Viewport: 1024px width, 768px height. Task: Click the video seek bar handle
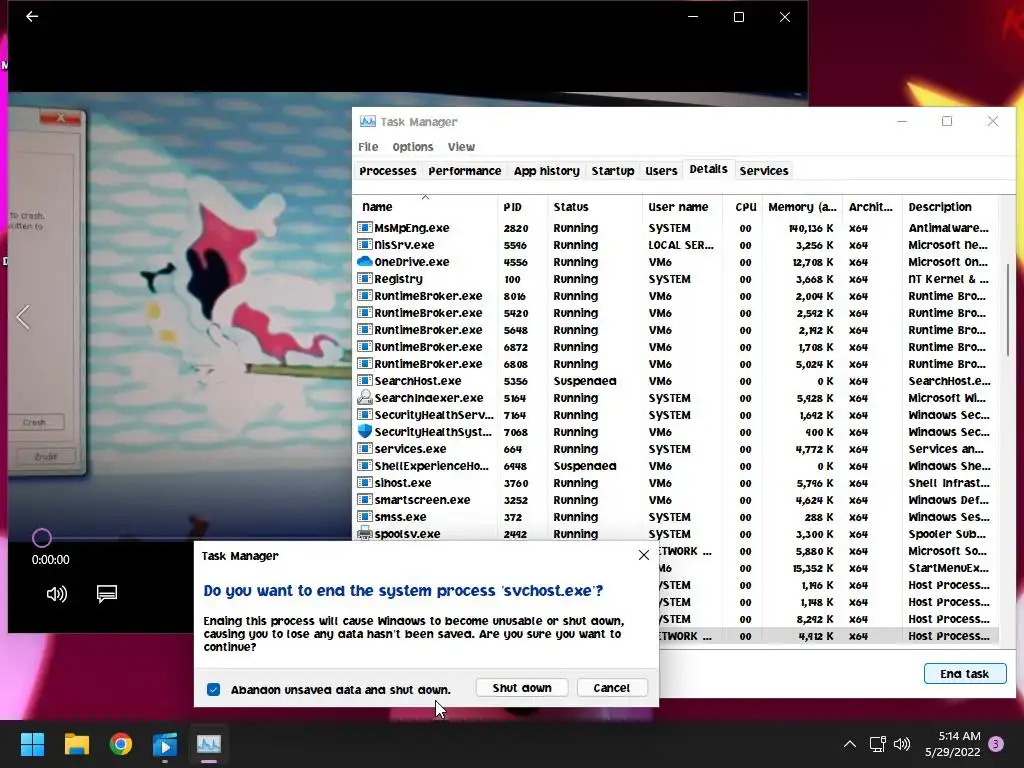[x=42, y=538]
